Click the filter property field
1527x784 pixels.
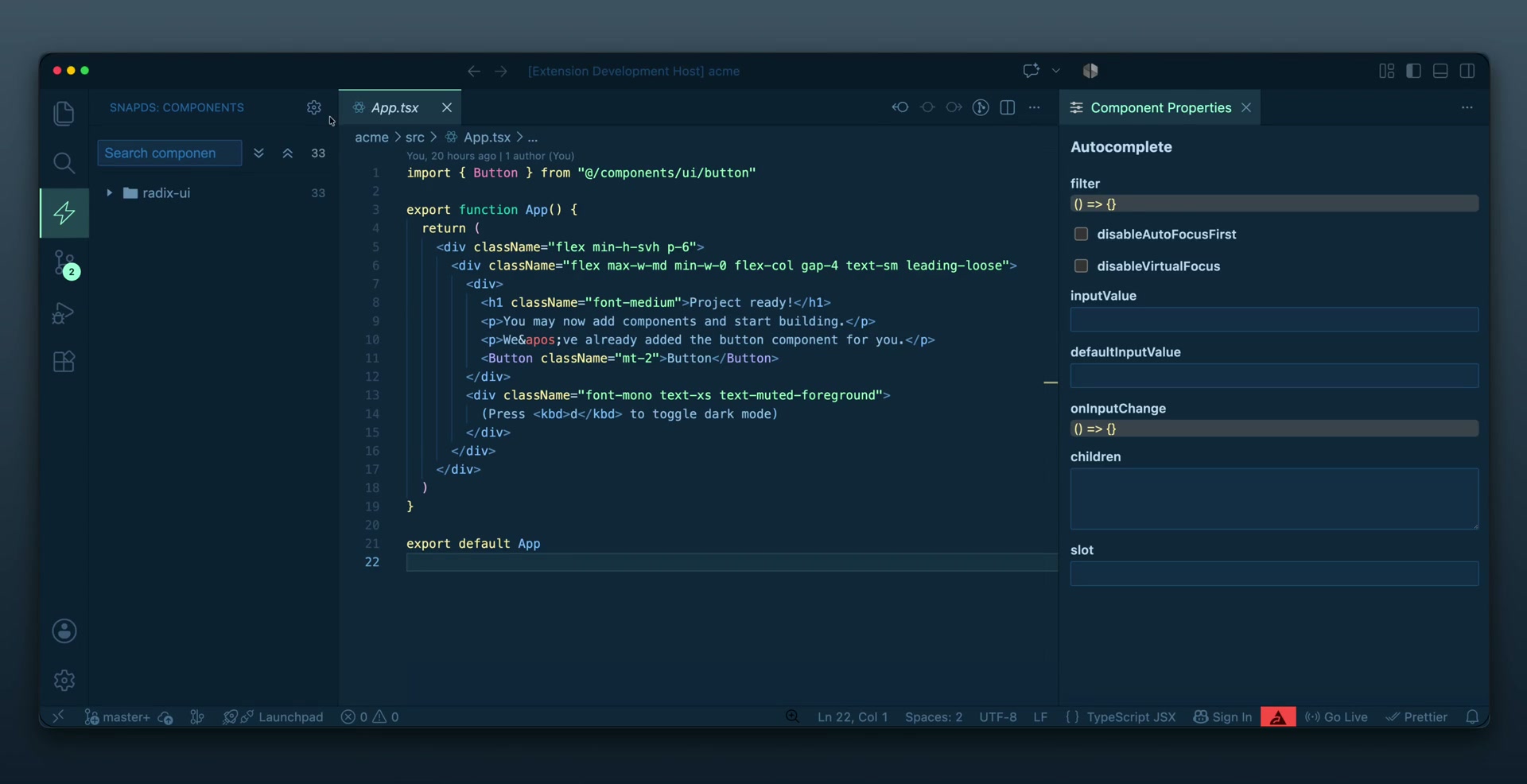(1274, 204)
